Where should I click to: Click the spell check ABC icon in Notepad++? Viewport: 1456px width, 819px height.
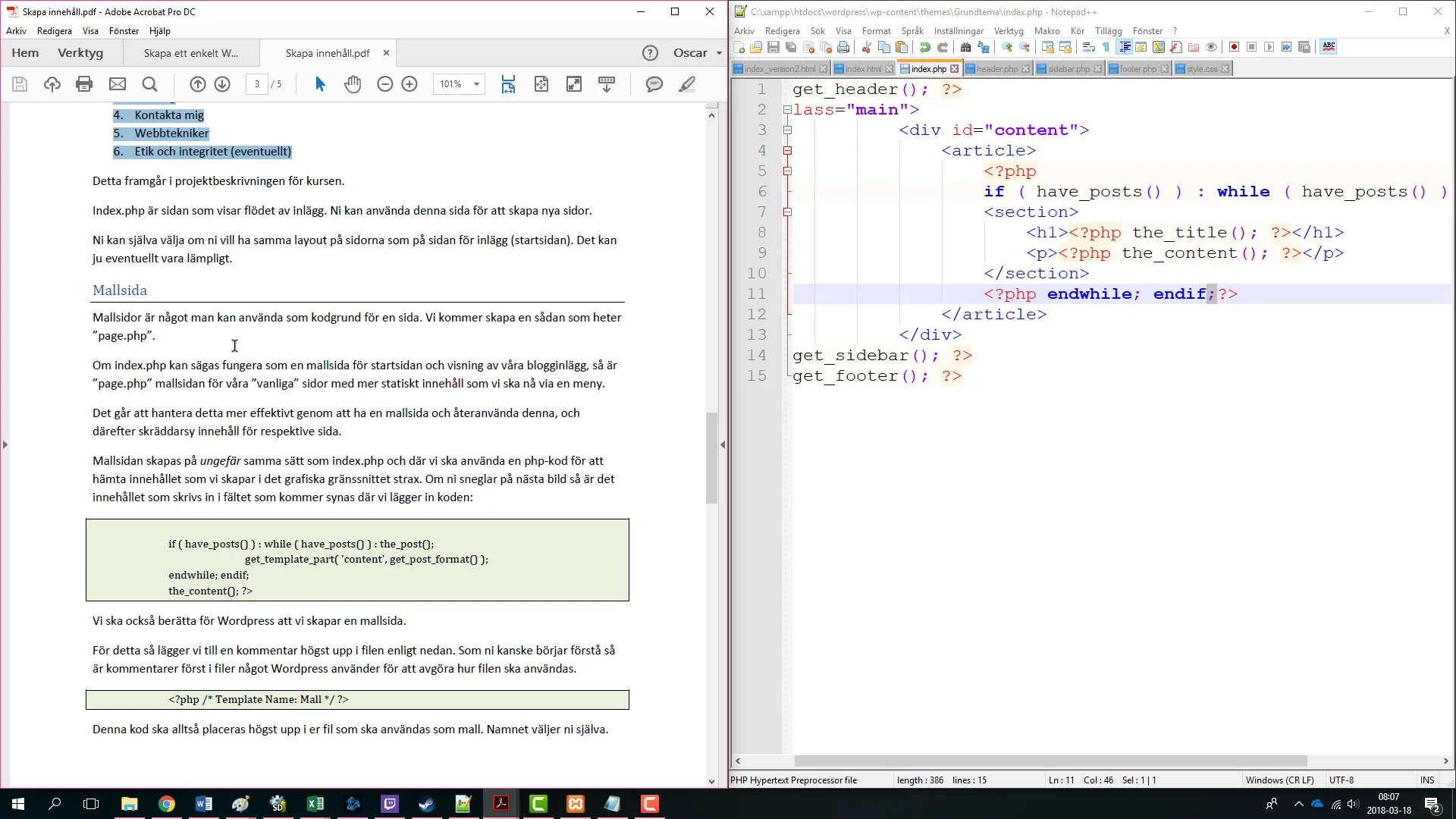[x=1329, y=47]
